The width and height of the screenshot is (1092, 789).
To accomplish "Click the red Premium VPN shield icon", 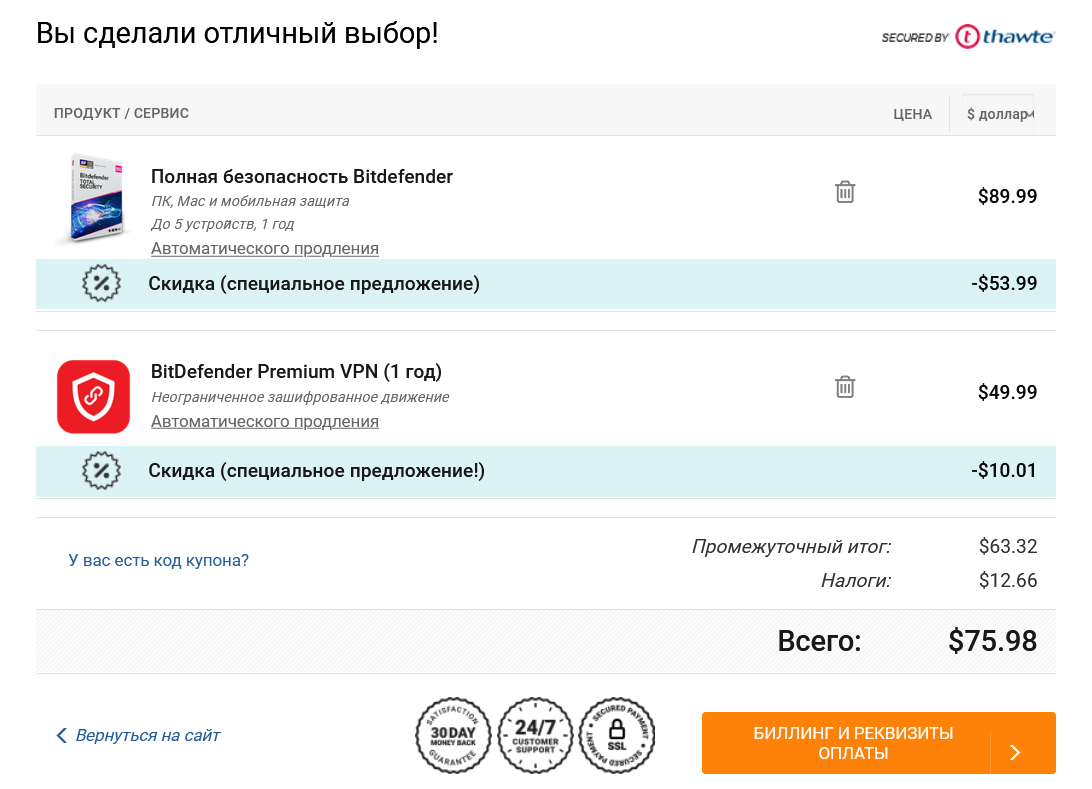I will [93, 396].
